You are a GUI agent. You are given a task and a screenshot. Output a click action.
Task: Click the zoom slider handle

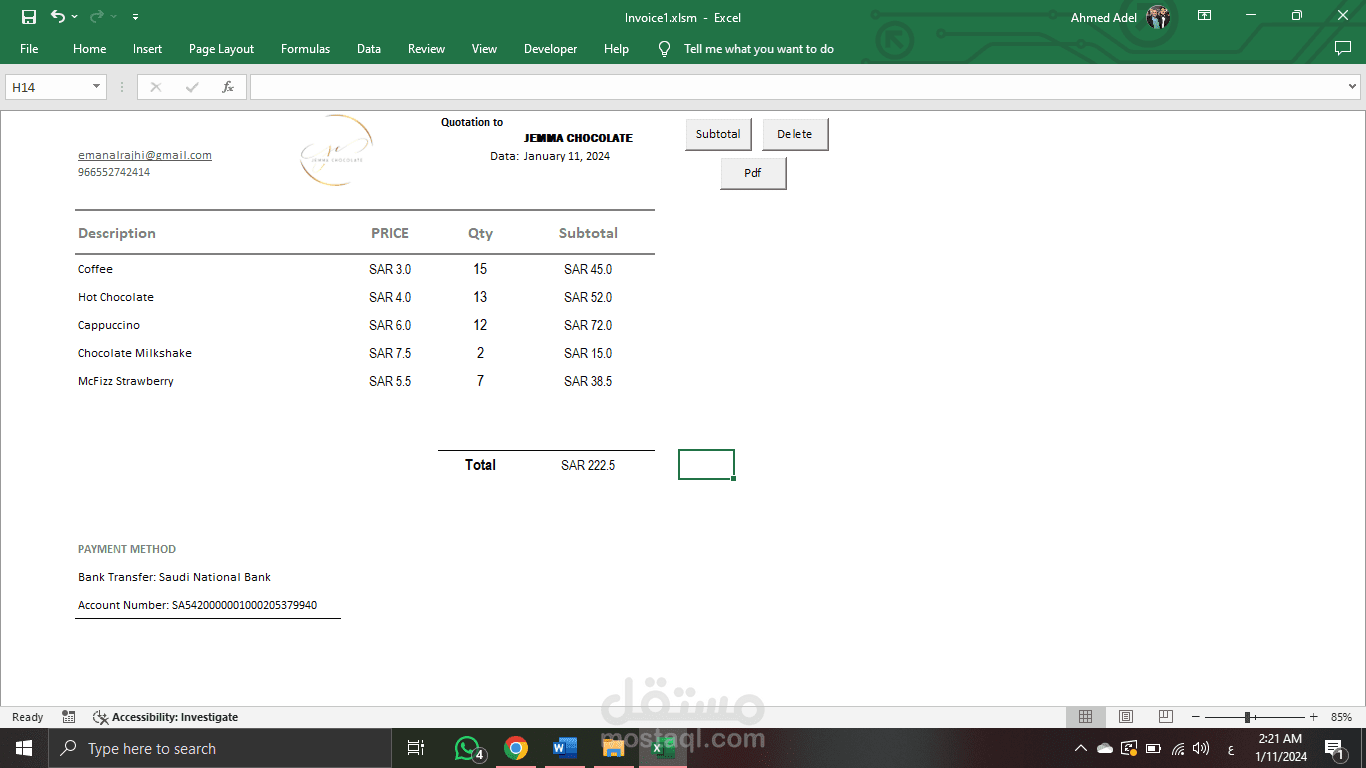click(x=1247, y=717)
